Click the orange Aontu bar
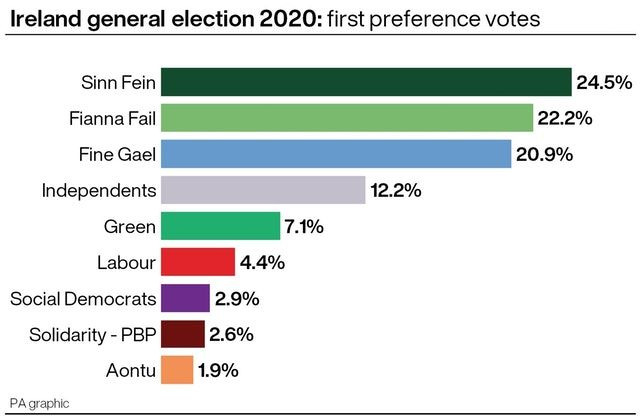Screen dimensions: 640x416 click(x=177, y=370)
